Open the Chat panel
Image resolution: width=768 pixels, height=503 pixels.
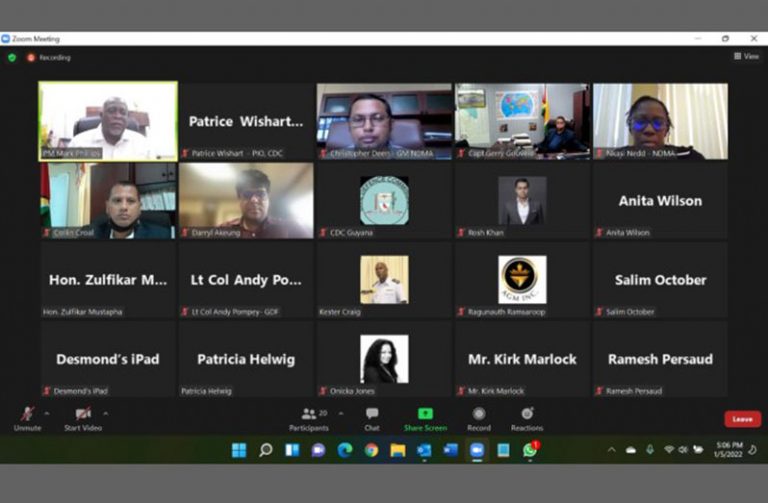pyautogui.click(x=372, y=419)
